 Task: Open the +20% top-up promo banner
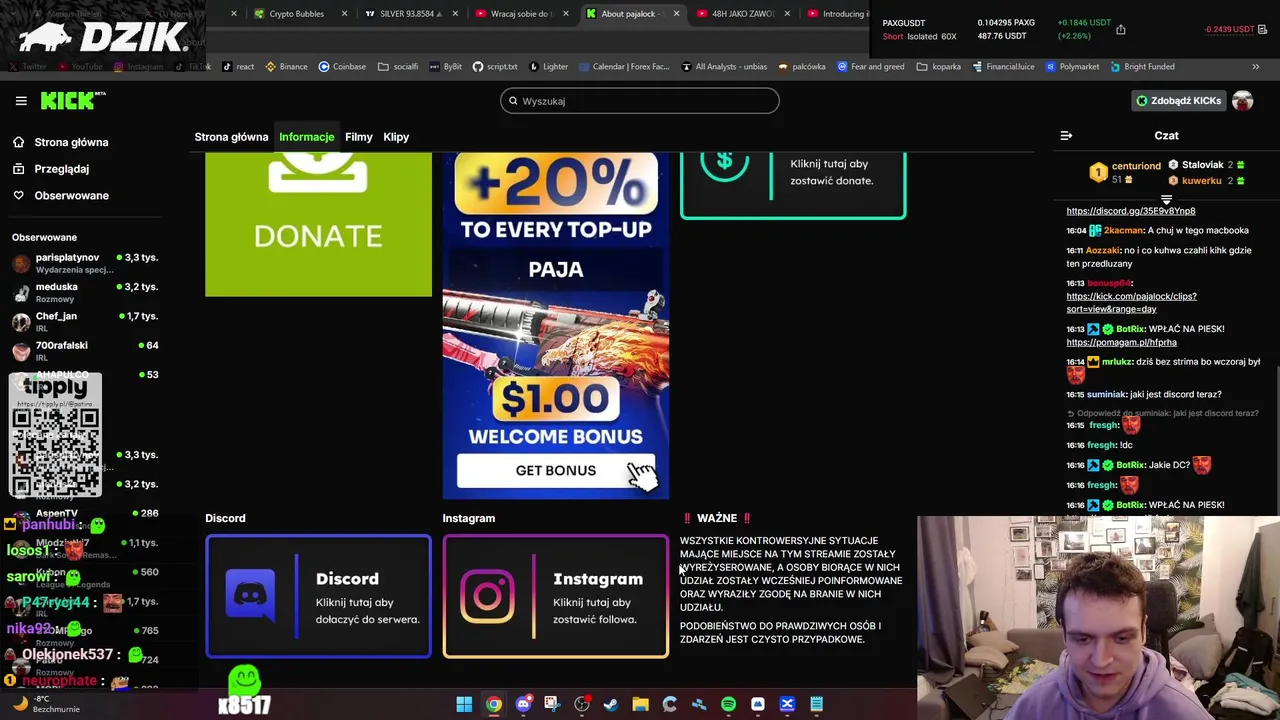coord(556,325)
